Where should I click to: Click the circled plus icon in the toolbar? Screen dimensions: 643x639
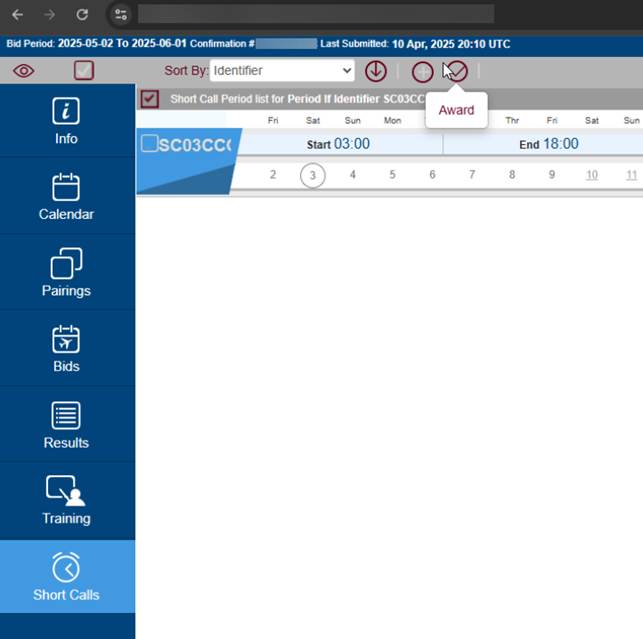click(x=422, y=72)
